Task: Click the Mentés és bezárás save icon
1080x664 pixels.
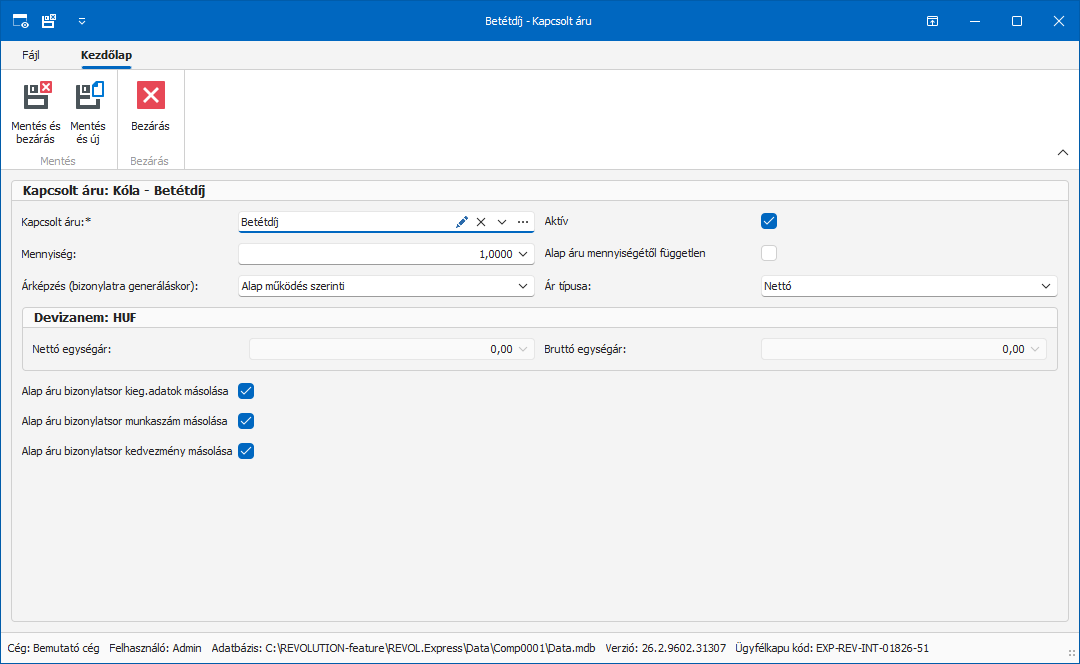Action: [x=37, y=96]
